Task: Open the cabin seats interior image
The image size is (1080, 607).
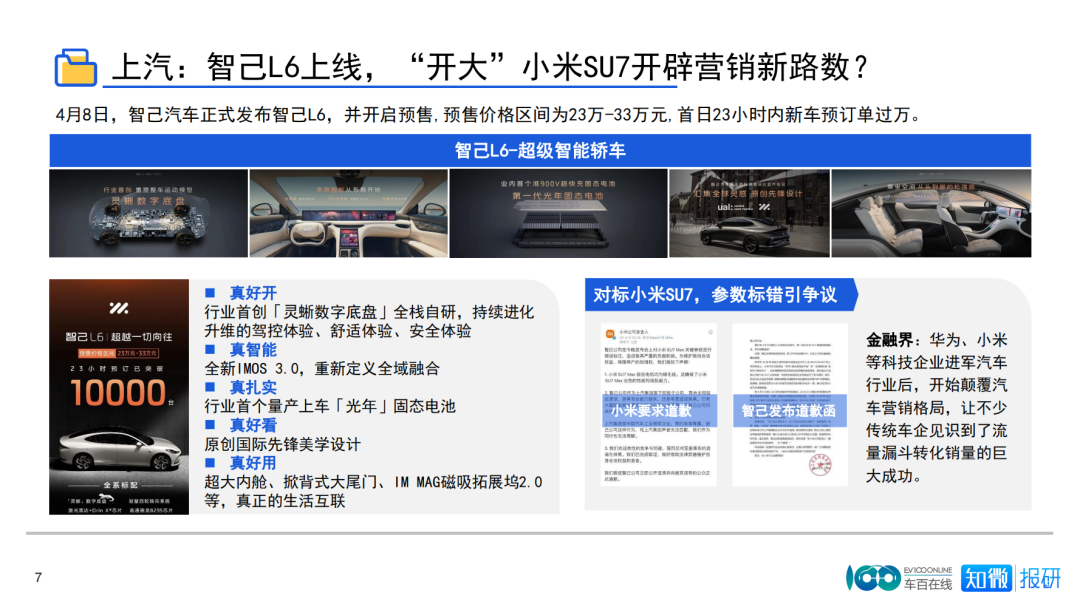Action: [x=931, y=214]
